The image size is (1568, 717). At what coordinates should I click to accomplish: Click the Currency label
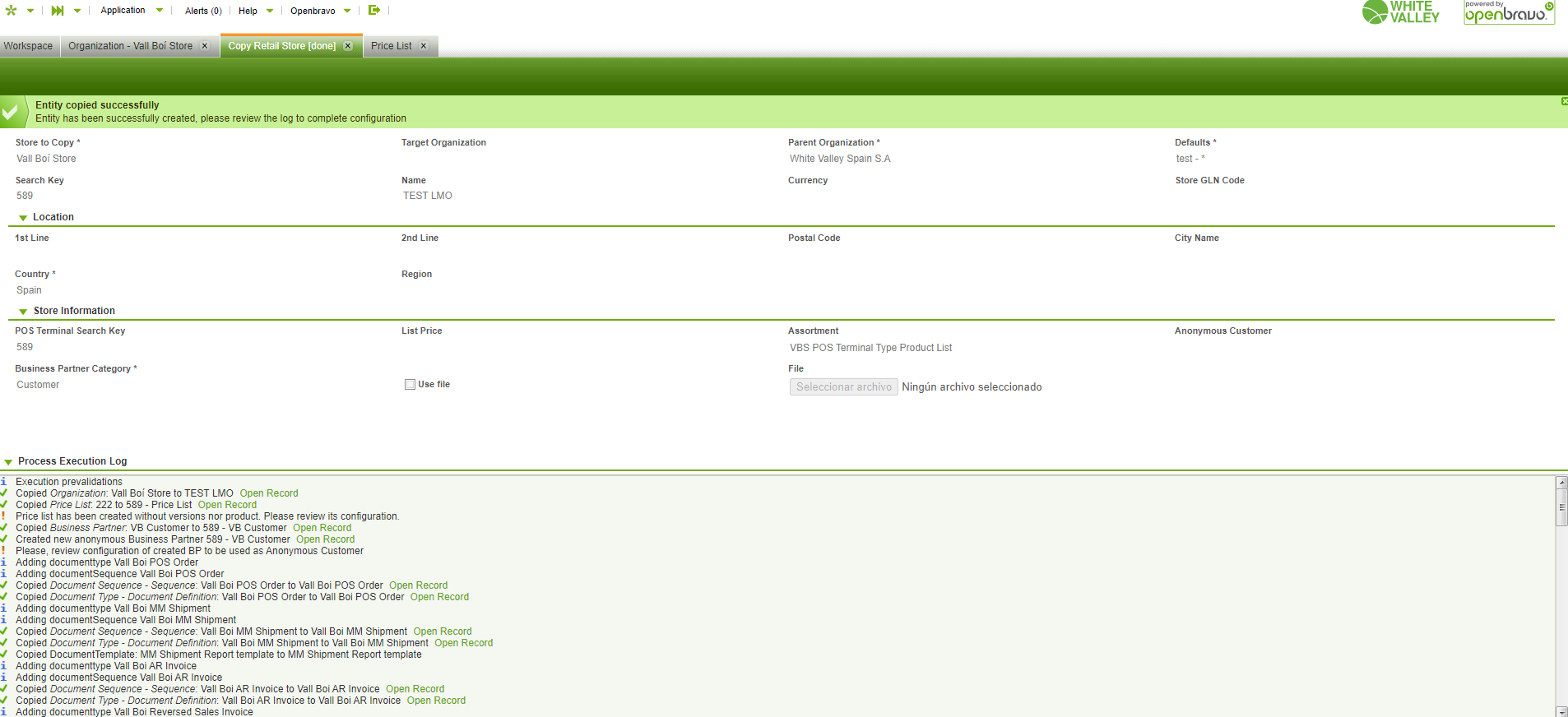point(808,180)
